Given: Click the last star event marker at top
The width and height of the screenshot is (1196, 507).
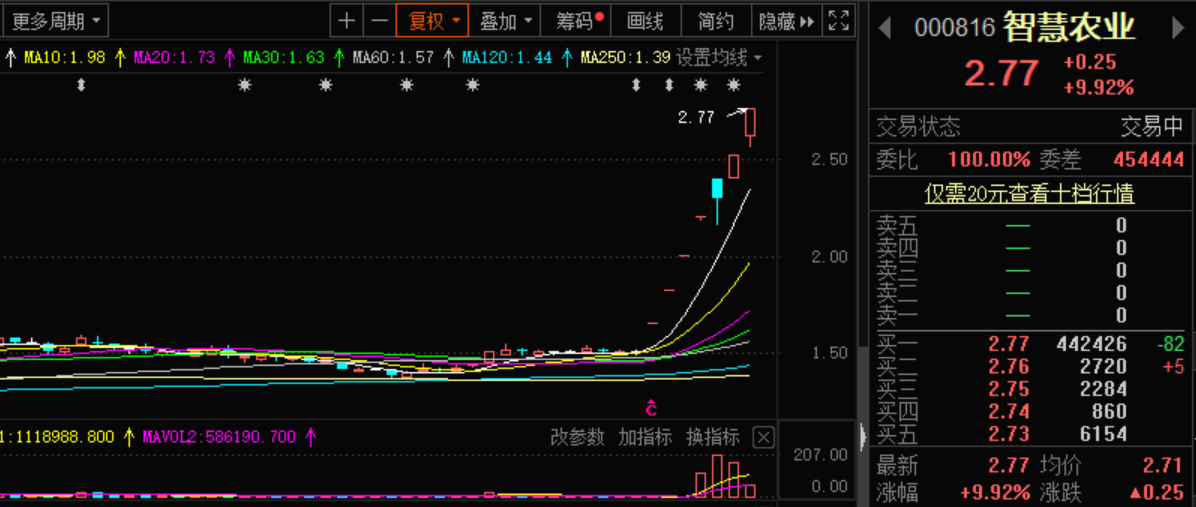Looking at the screenshot, I should (x=734, y=85).
